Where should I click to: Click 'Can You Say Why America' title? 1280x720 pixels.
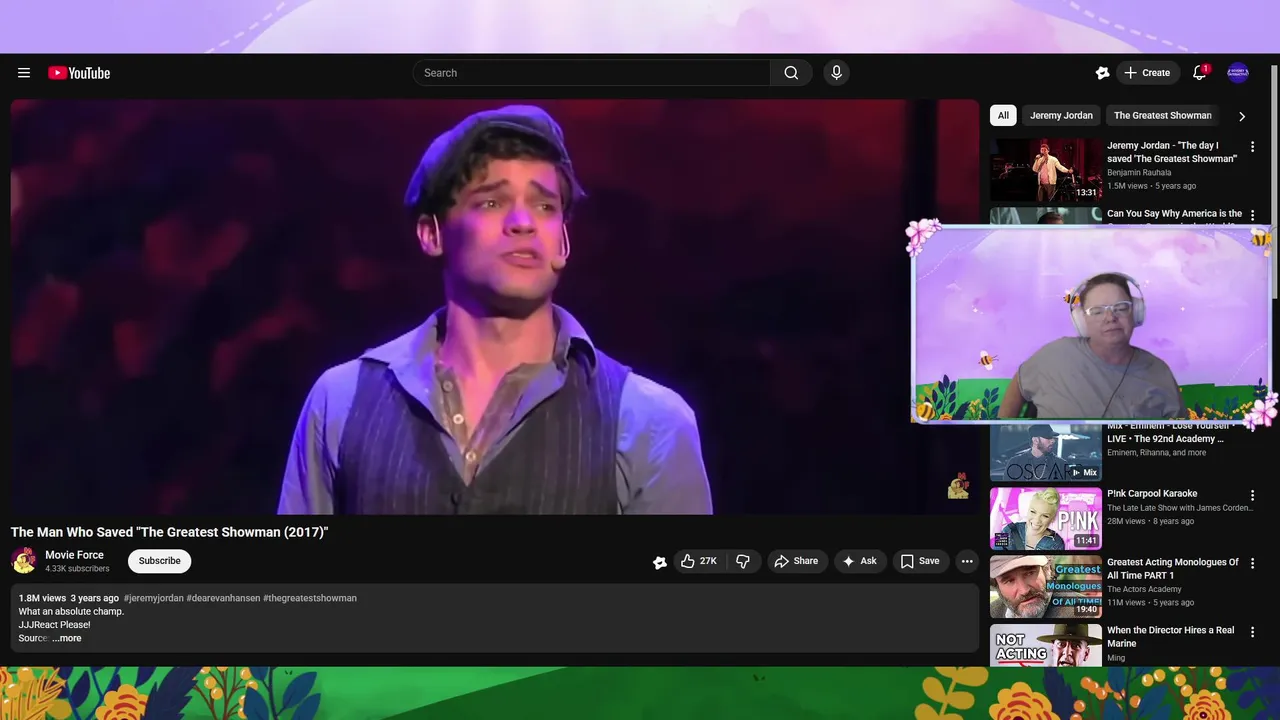[1175, 213]
